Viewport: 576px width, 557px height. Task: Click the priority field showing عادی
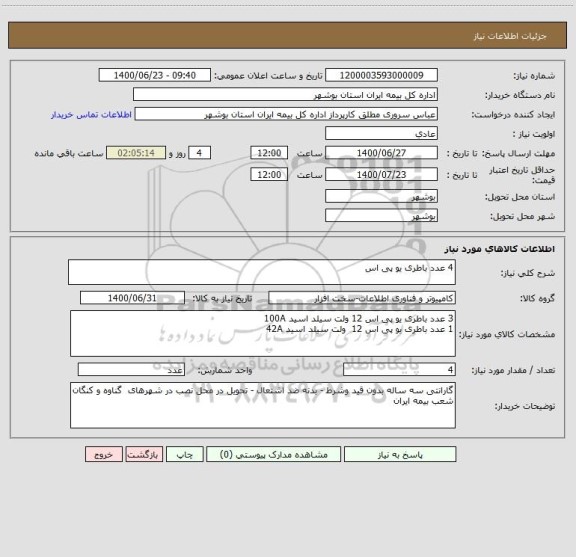[381, 134]
